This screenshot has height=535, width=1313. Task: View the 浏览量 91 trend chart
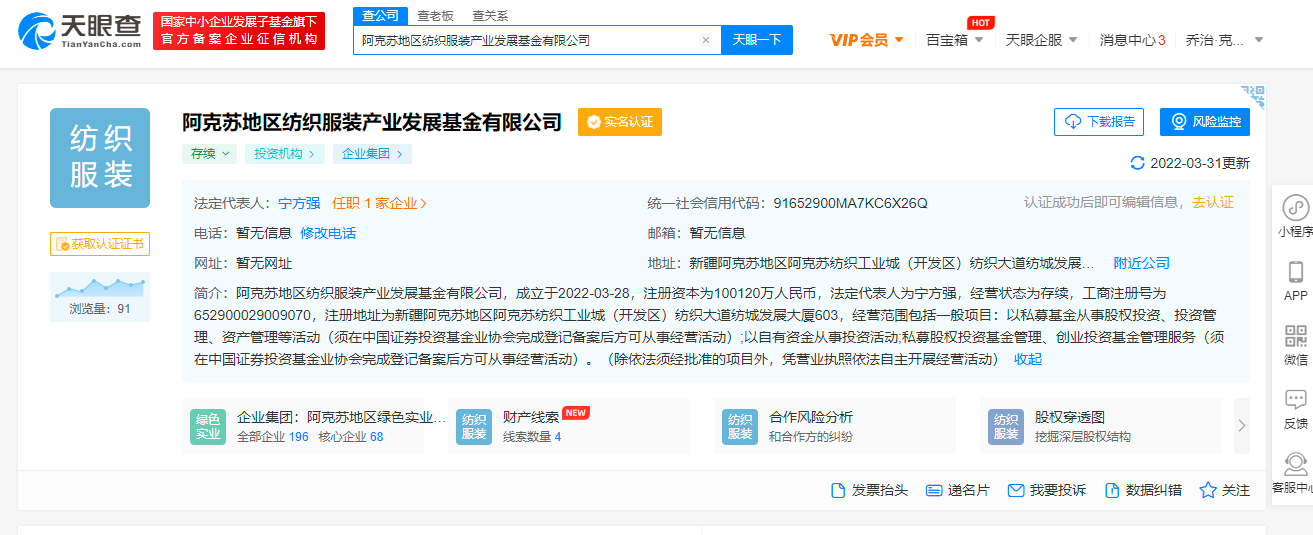point(100,297)
